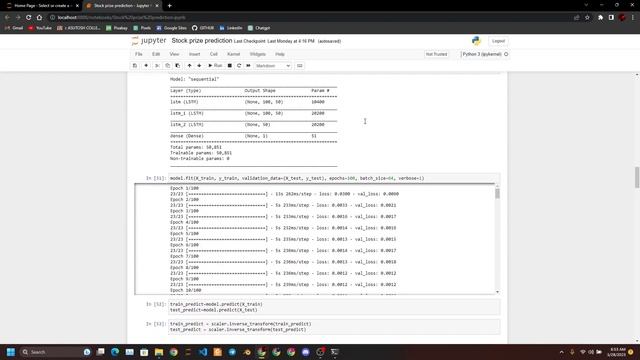Open the Help menu

tap(280, 54)
